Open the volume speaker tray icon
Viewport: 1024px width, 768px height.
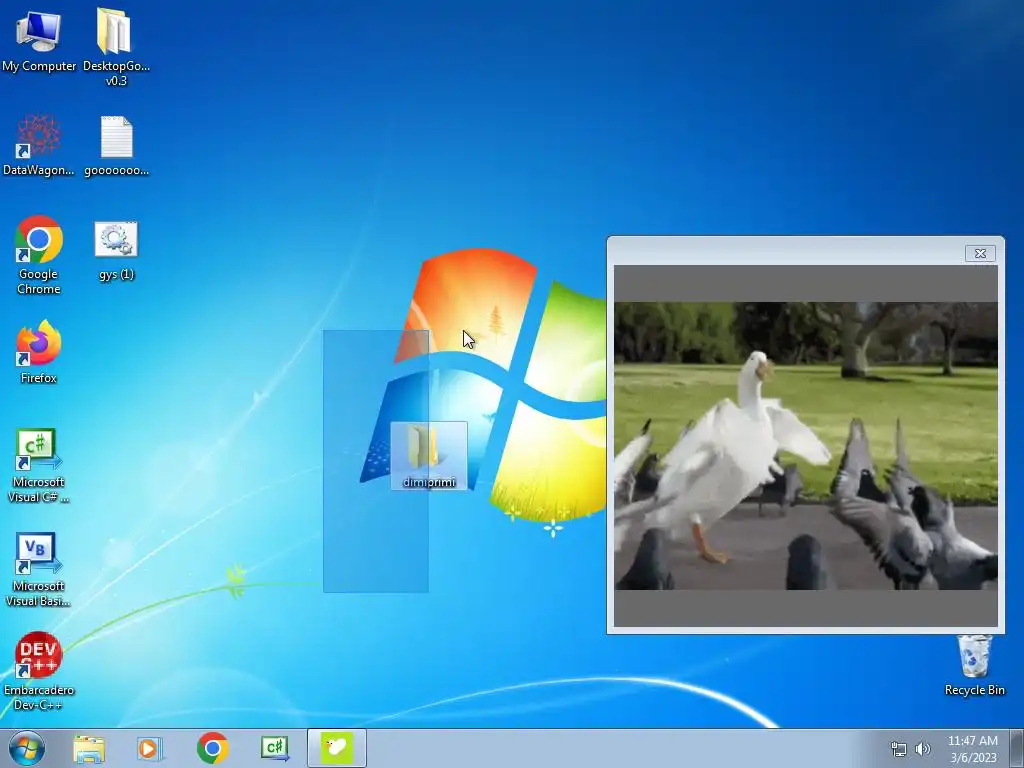pos(923,749)
